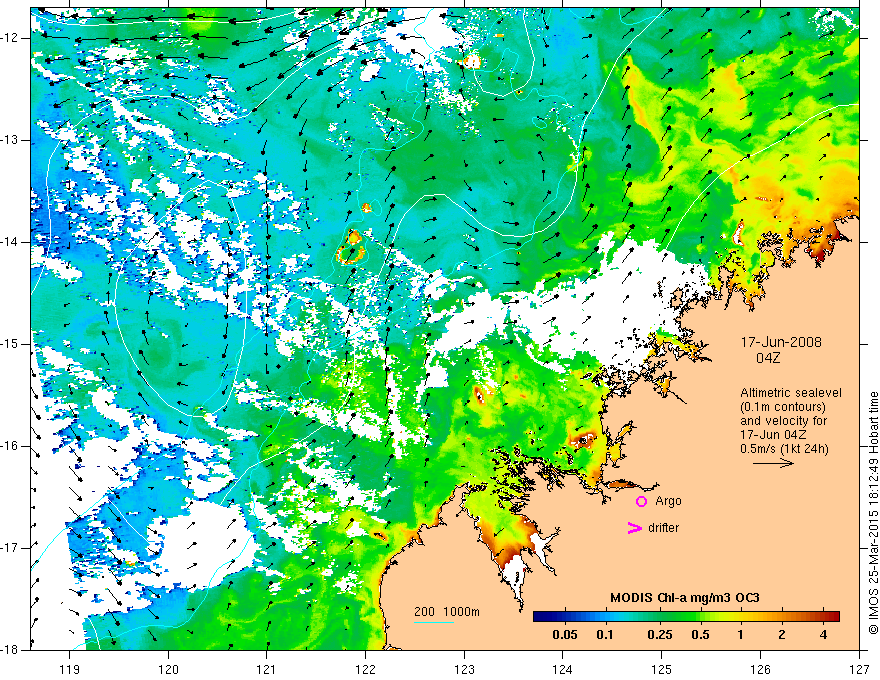Click the "04Z" time label under date

[x=768, y=358]
